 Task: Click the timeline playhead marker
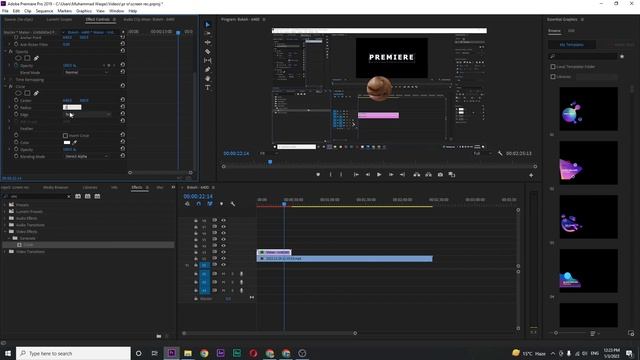pyautogui.click(x=284, y=204)
